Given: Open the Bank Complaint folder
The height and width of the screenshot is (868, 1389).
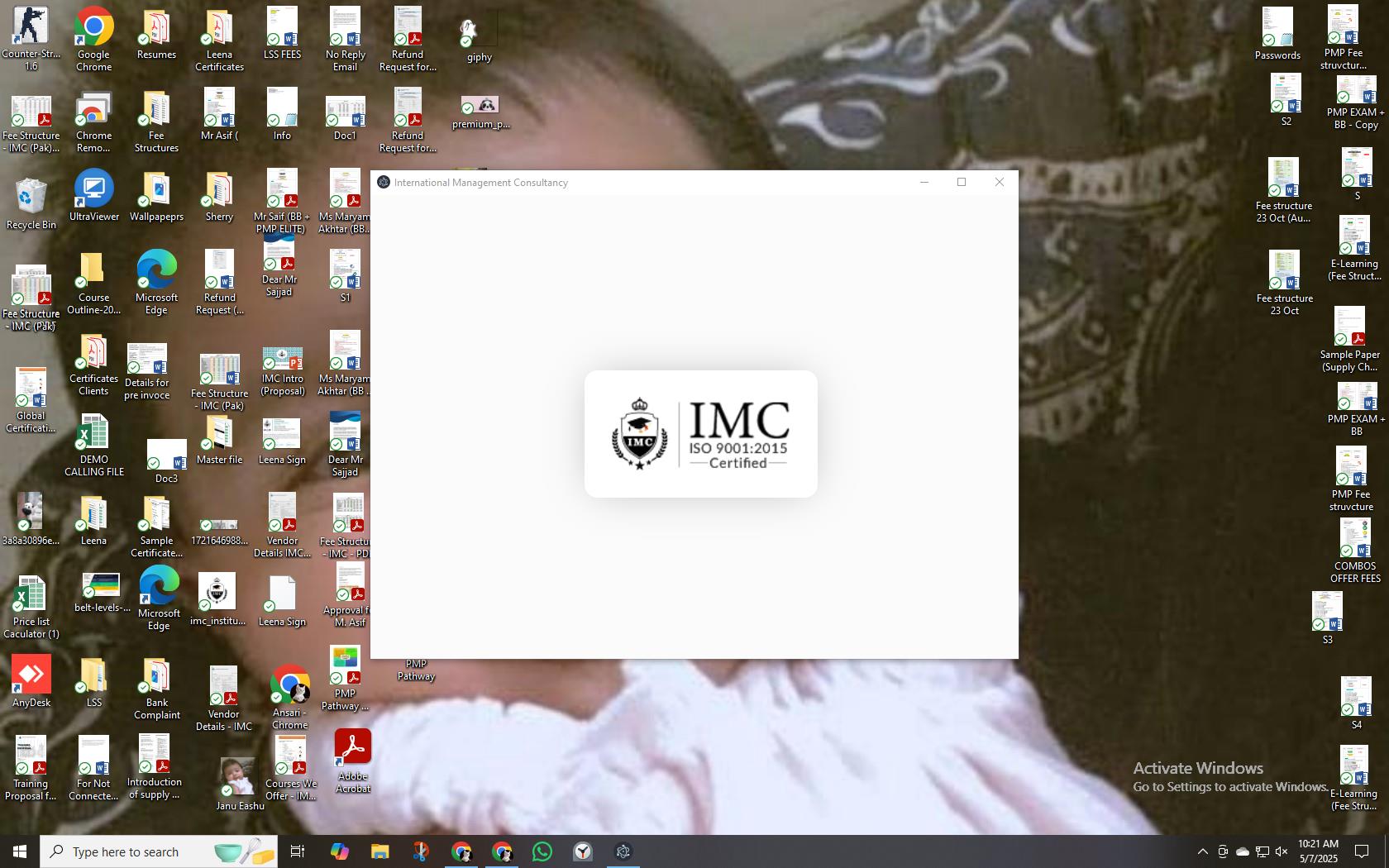Looking at the screenshot, I should coord(156,688).
